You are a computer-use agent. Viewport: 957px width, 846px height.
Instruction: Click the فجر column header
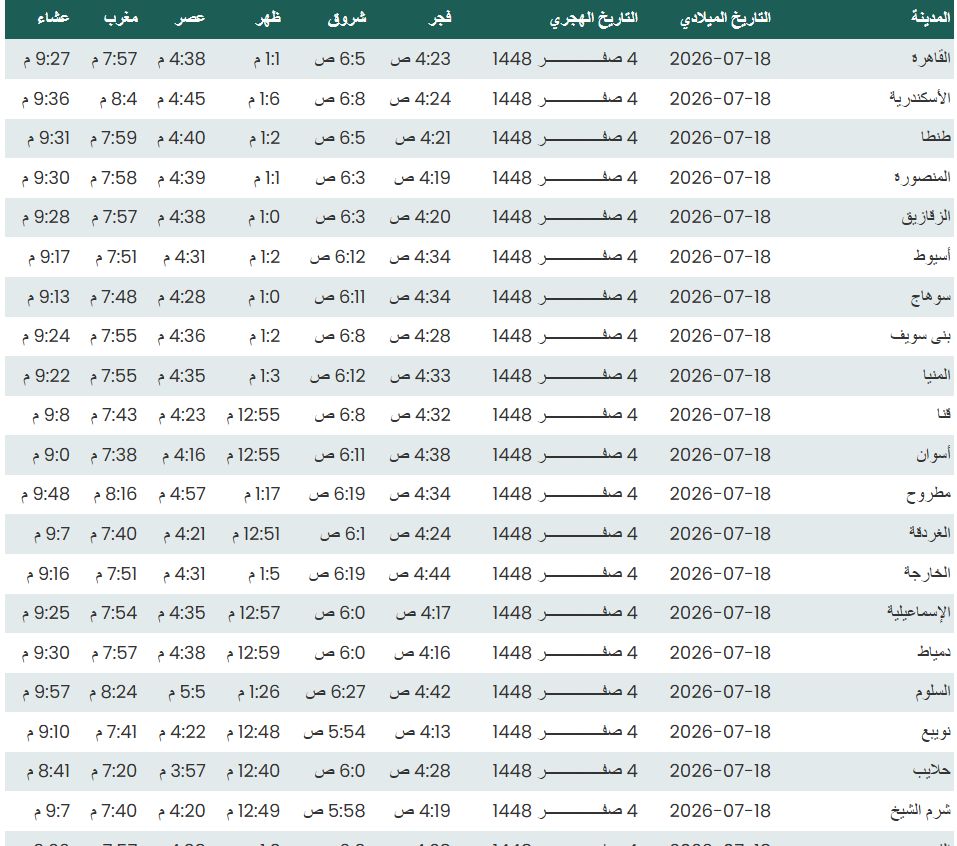click(439, 18)
